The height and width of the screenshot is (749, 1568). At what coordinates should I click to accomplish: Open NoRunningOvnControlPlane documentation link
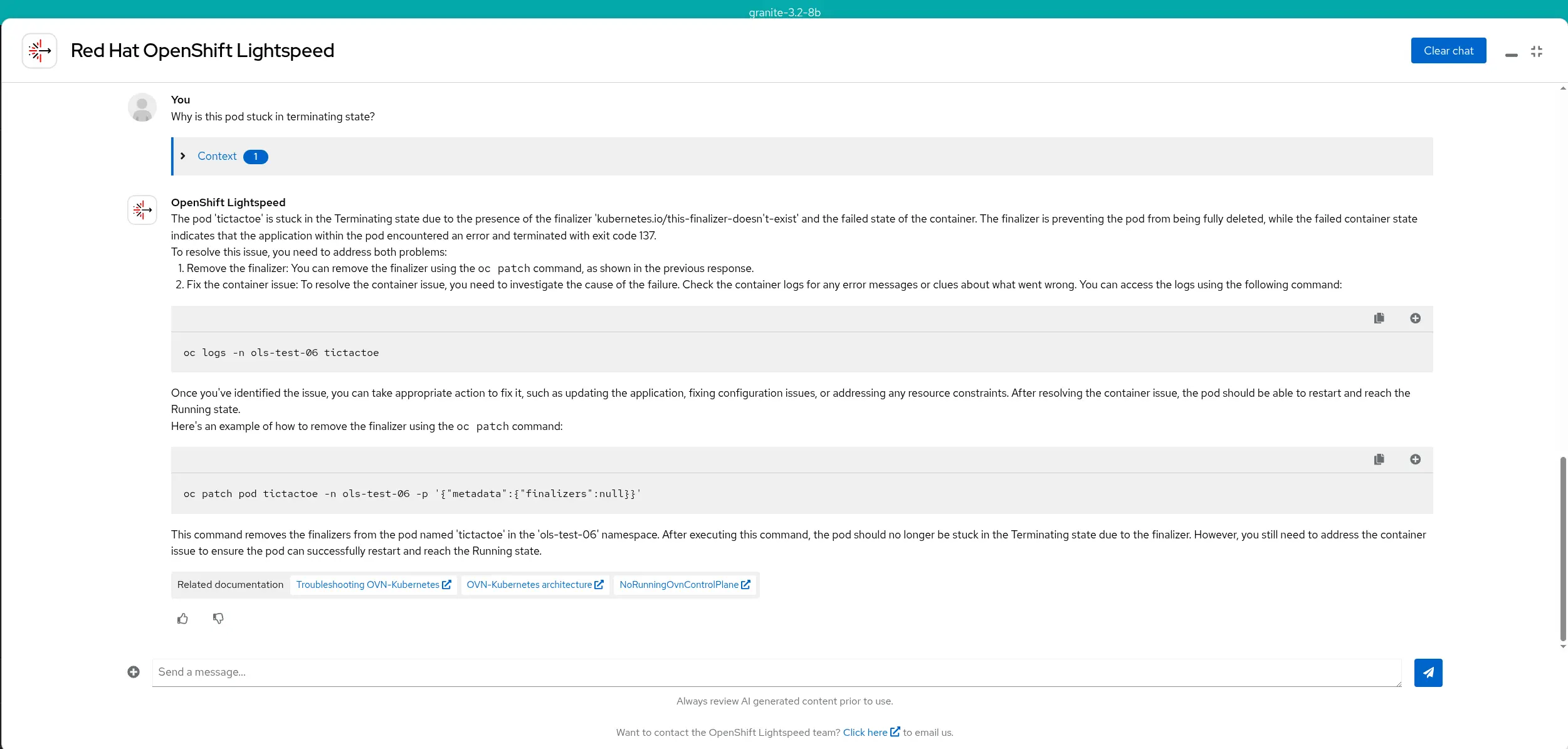pyautogui.click(x=685, y=585)
